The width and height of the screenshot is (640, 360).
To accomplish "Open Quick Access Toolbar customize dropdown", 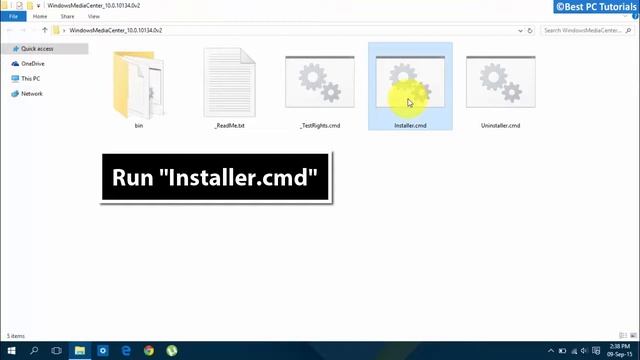I will pyautogui.click(x=38, y=6).
